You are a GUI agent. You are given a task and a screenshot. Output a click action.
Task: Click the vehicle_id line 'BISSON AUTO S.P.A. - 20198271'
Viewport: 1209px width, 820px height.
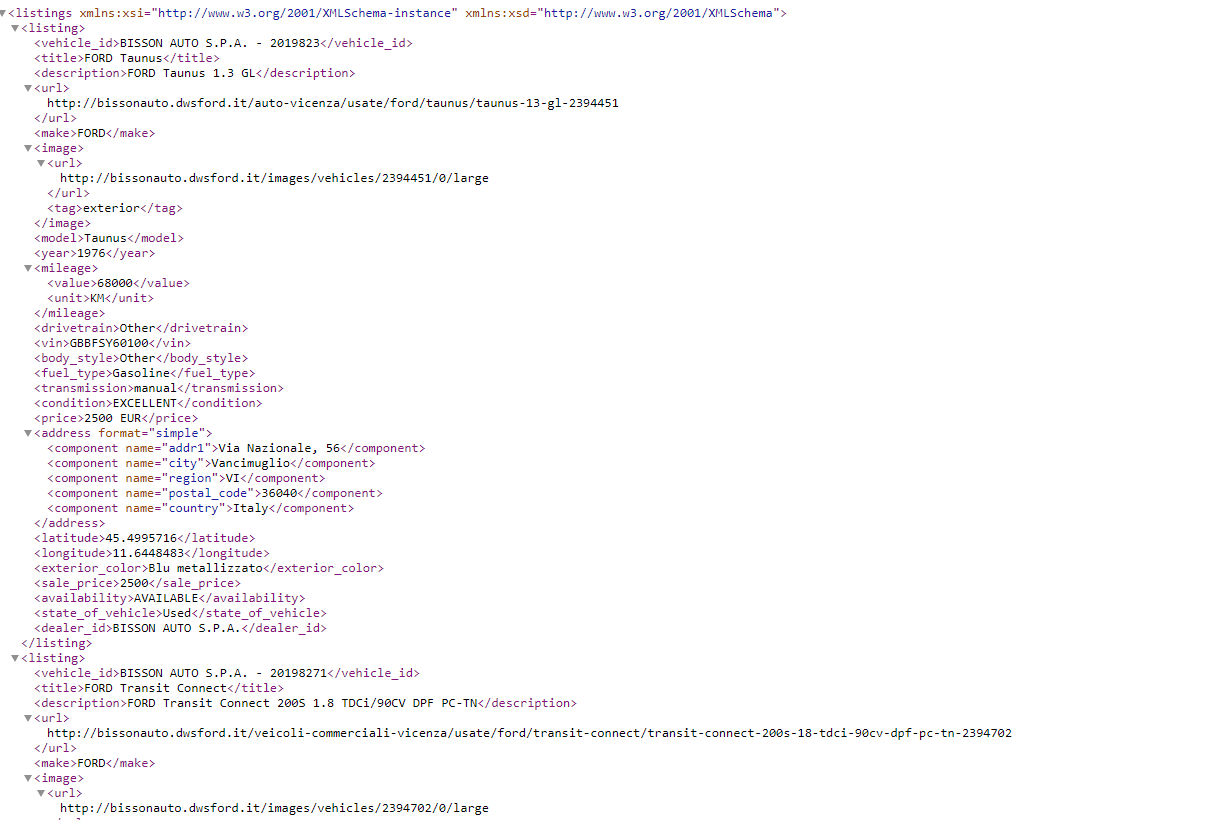[x=227, y=673]
